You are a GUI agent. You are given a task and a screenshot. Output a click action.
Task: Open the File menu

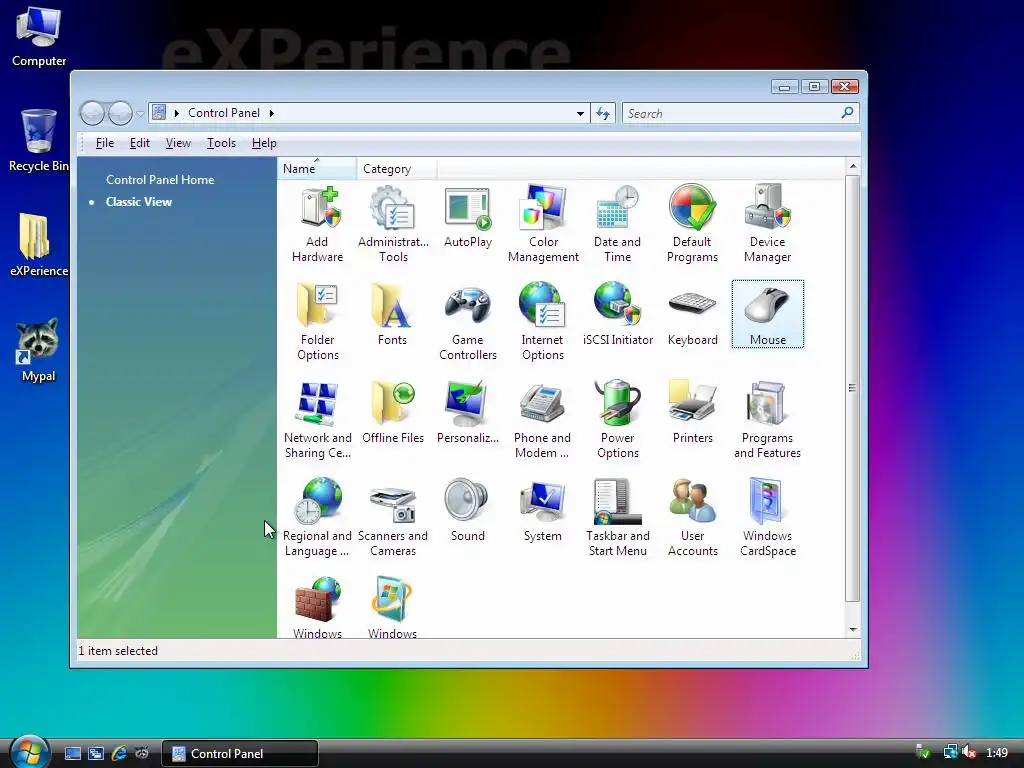pyautogui.click(x=104, y=143)
